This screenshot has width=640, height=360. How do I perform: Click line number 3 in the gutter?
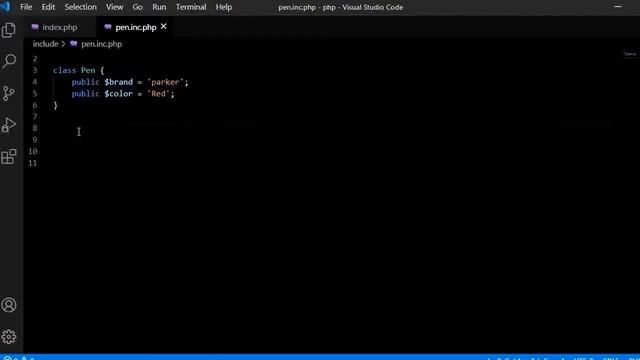point(35,70)
